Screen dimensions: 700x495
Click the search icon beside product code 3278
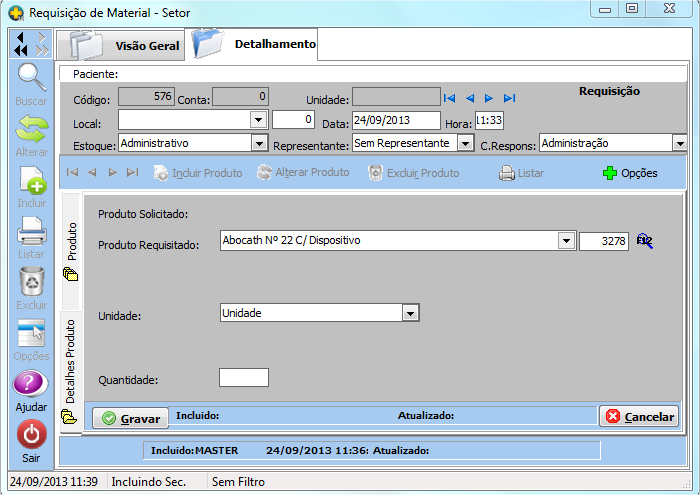[645, 241]
